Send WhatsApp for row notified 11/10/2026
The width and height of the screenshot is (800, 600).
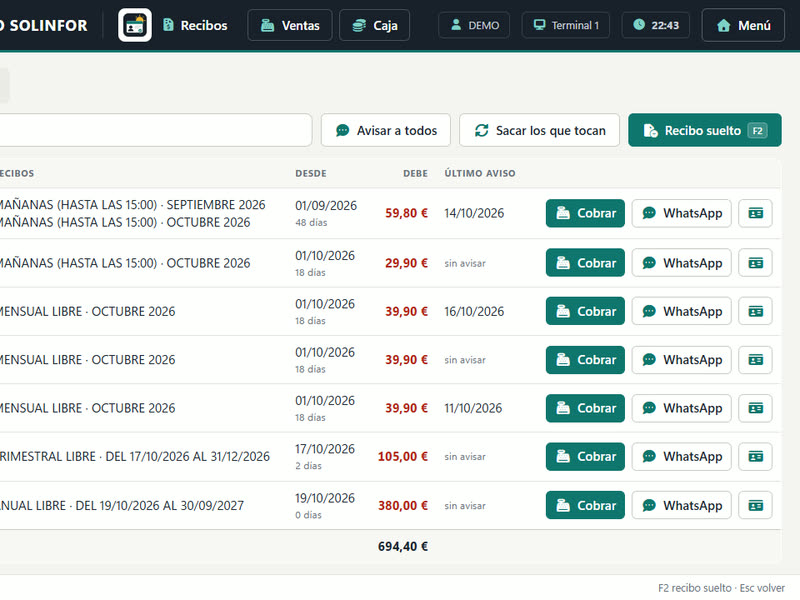[682, 408]
